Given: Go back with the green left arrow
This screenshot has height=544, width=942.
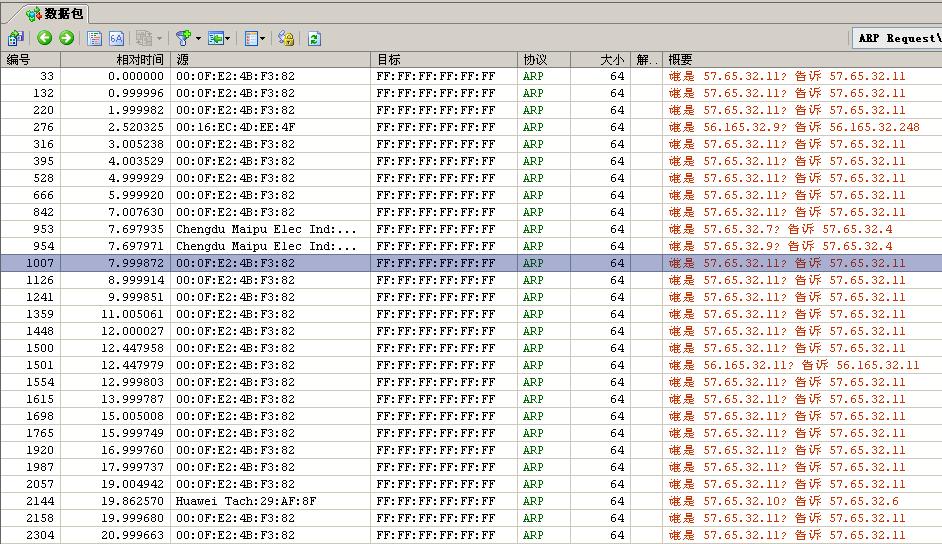Looking at the screenshot, I should click(45, 38).
